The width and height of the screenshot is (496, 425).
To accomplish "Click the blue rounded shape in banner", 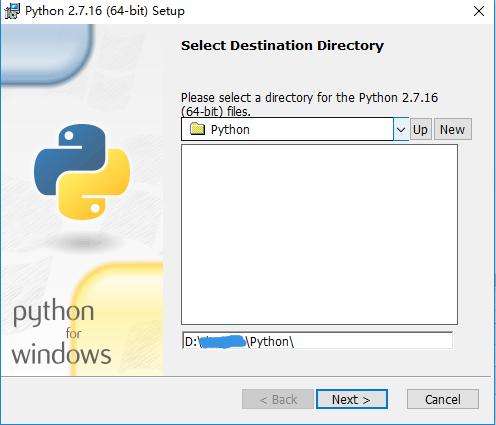I will coord(47,54).
